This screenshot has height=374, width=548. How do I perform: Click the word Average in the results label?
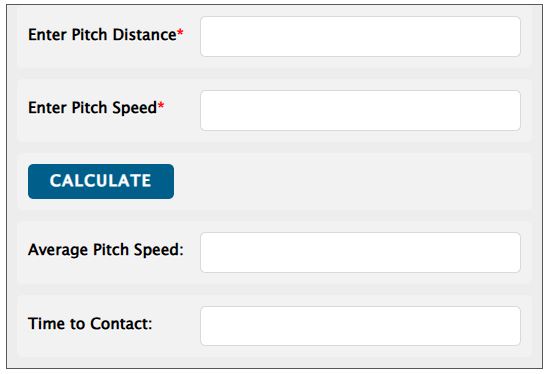tap(58, 251)
